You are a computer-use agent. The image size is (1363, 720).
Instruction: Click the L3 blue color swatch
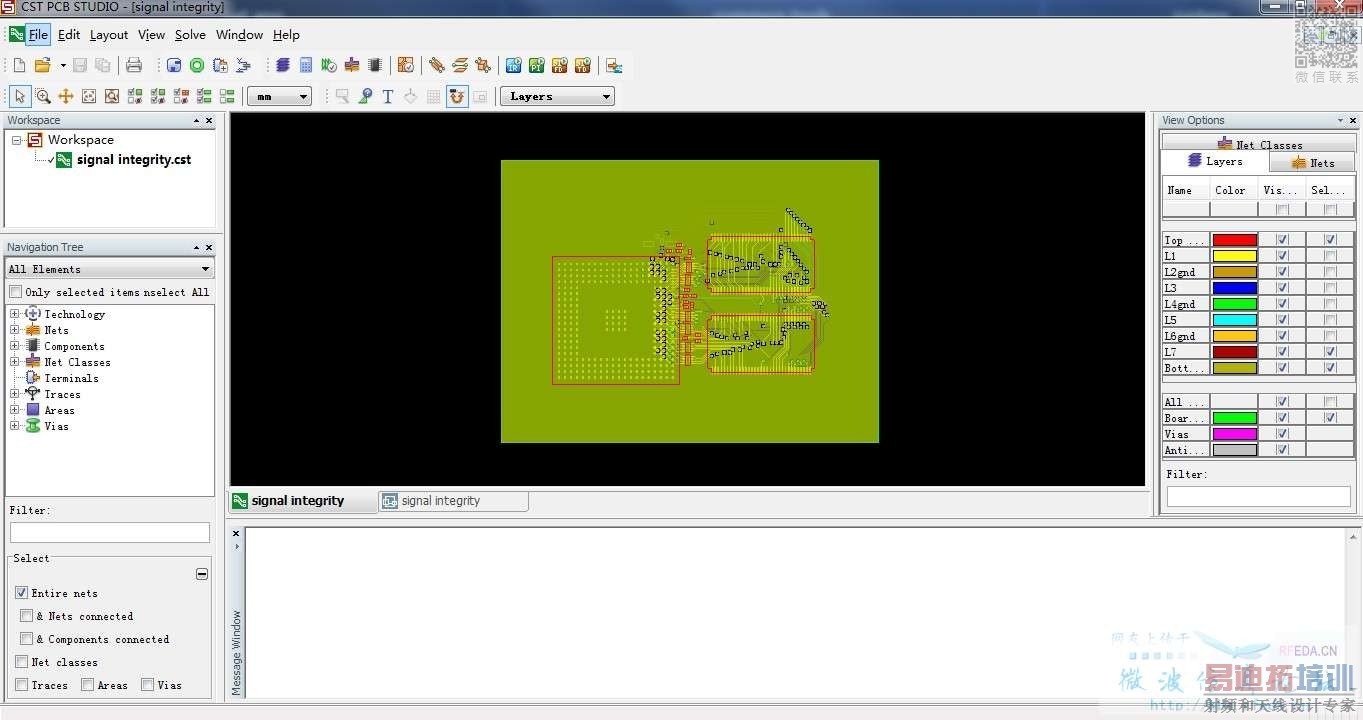1234,288
